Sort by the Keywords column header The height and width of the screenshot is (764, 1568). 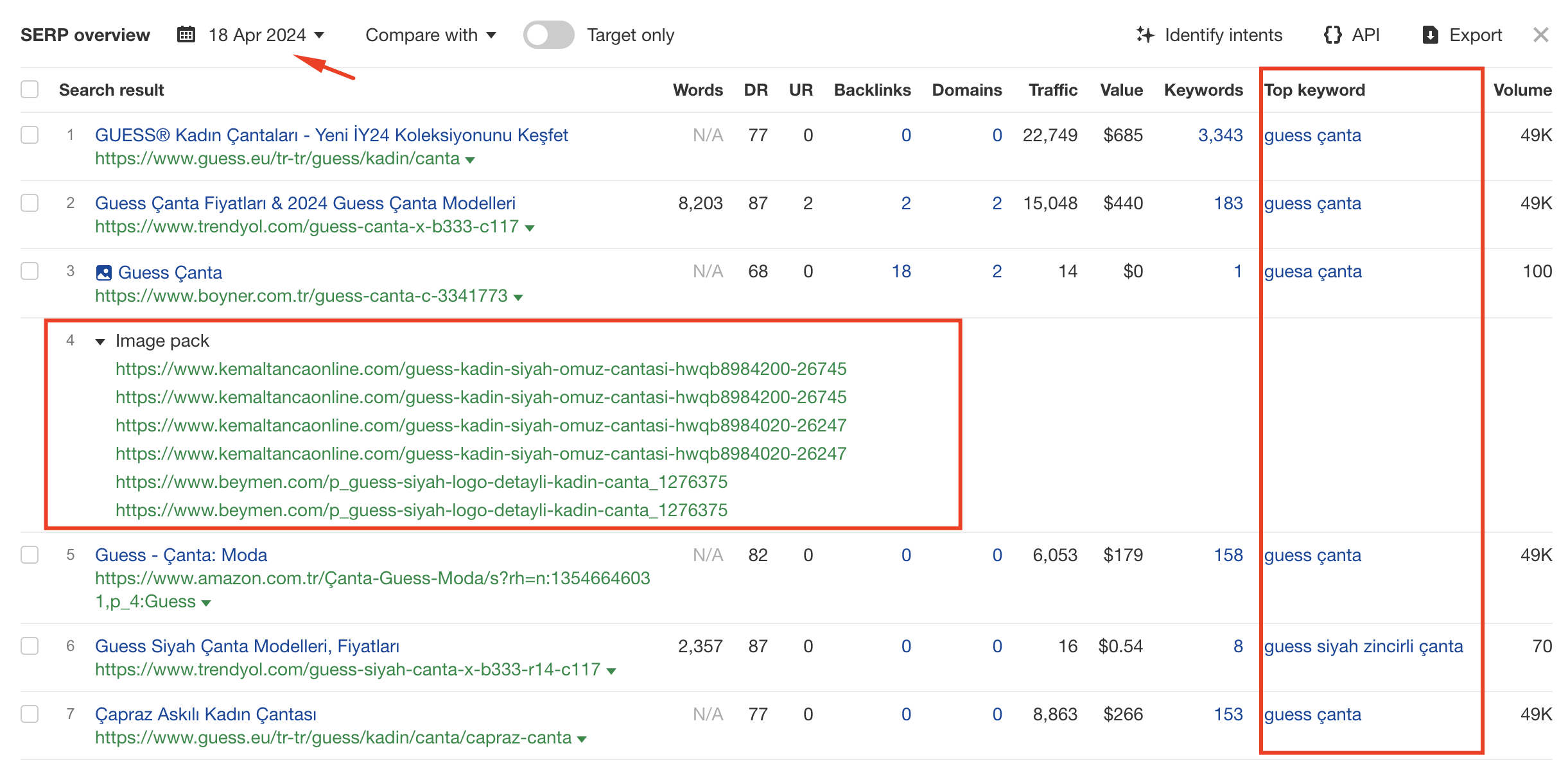pyautogui.click(x=1203, y=90)
